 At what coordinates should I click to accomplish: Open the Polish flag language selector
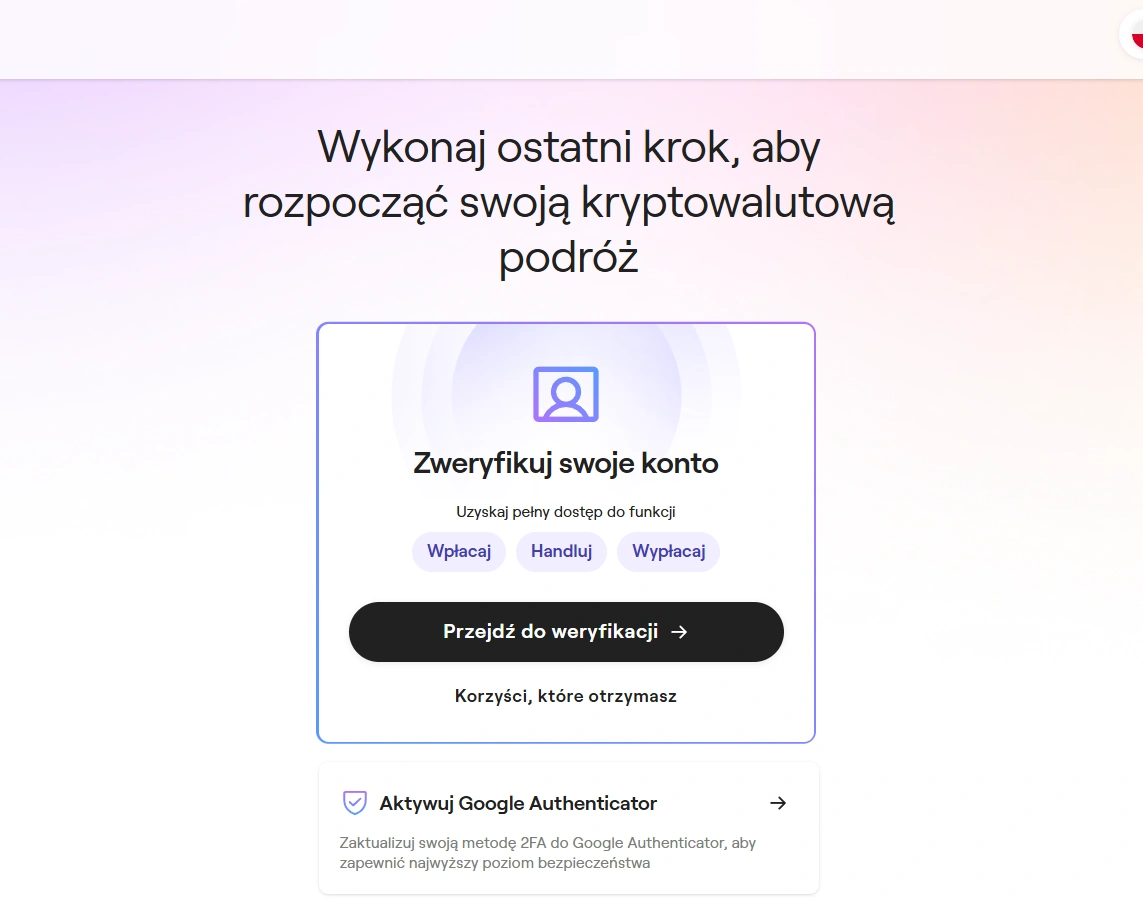(x=1134, y=34)
